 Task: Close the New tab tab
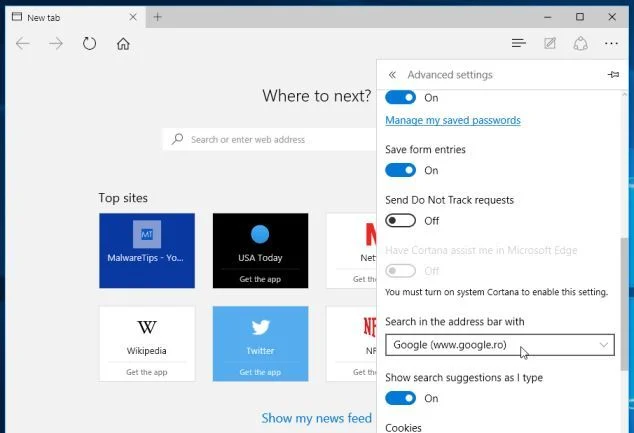pos(133,17)
